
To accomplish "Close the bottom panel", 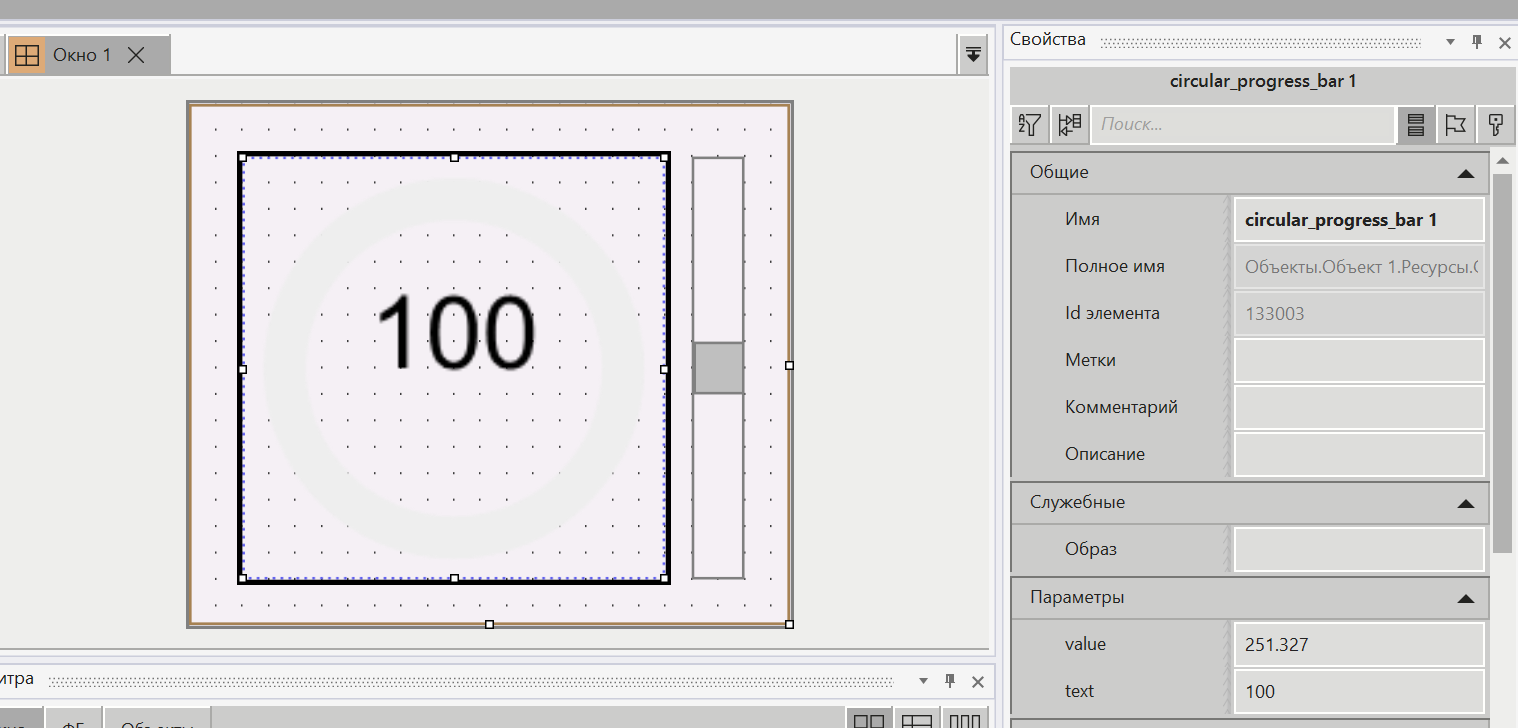I will tap(977, 681).
